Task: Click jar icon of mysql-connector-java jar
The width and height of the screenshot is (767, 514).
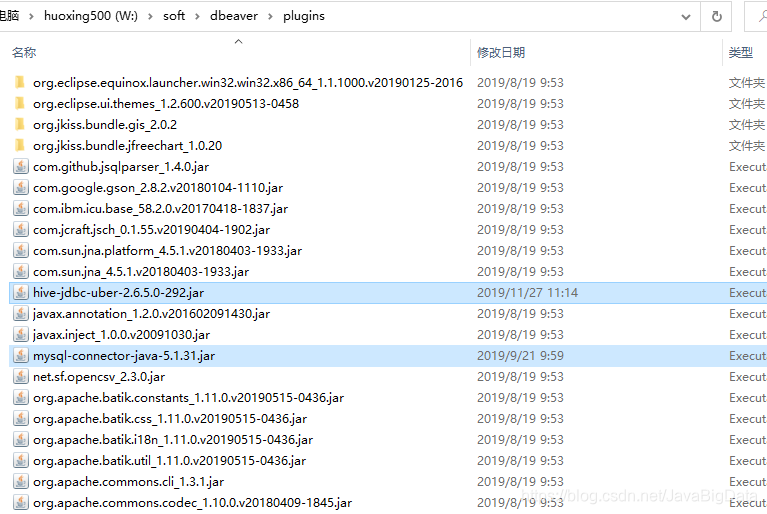Action: tap(21, 356)
